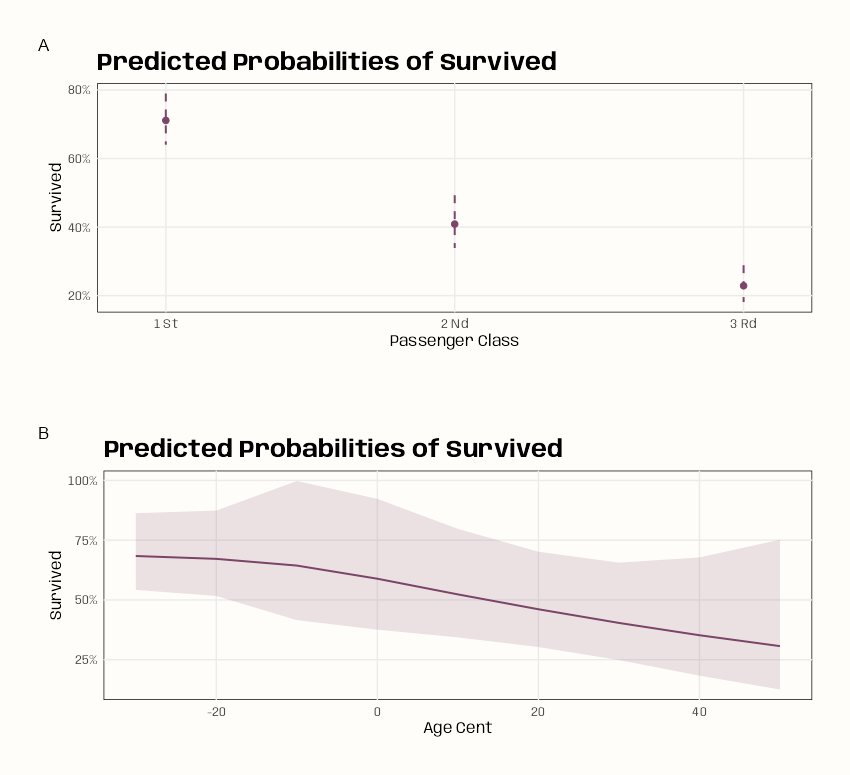
Task: Click the 25% tick label in panel B
Action: 86,660
